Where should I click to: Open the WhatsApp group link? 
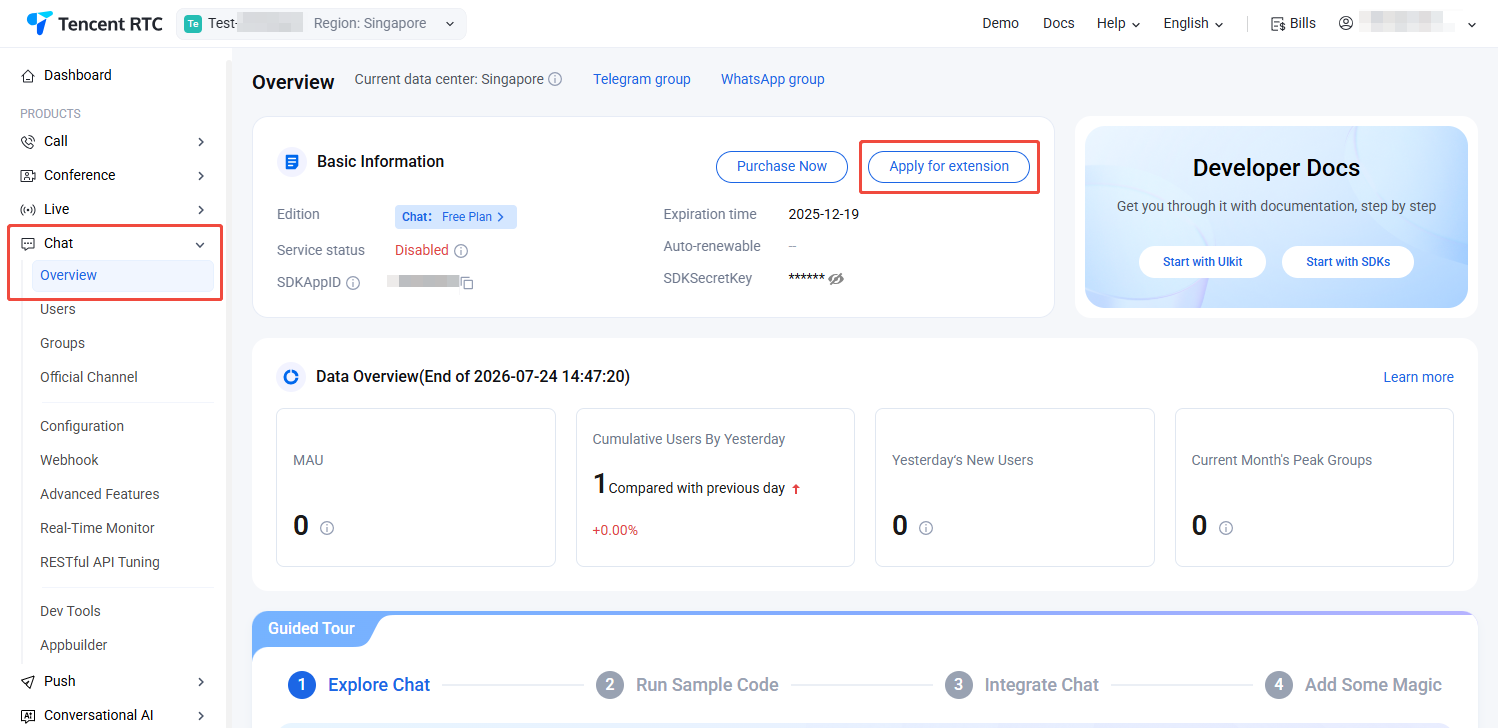(x=773, y=80)
